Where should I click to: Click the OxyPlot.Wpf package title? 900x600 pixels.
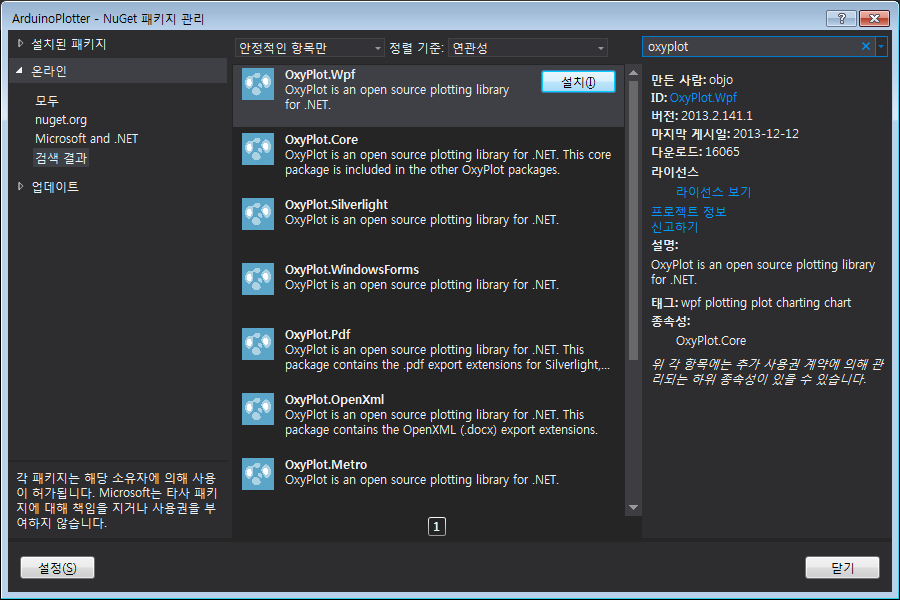pos(320,75)
